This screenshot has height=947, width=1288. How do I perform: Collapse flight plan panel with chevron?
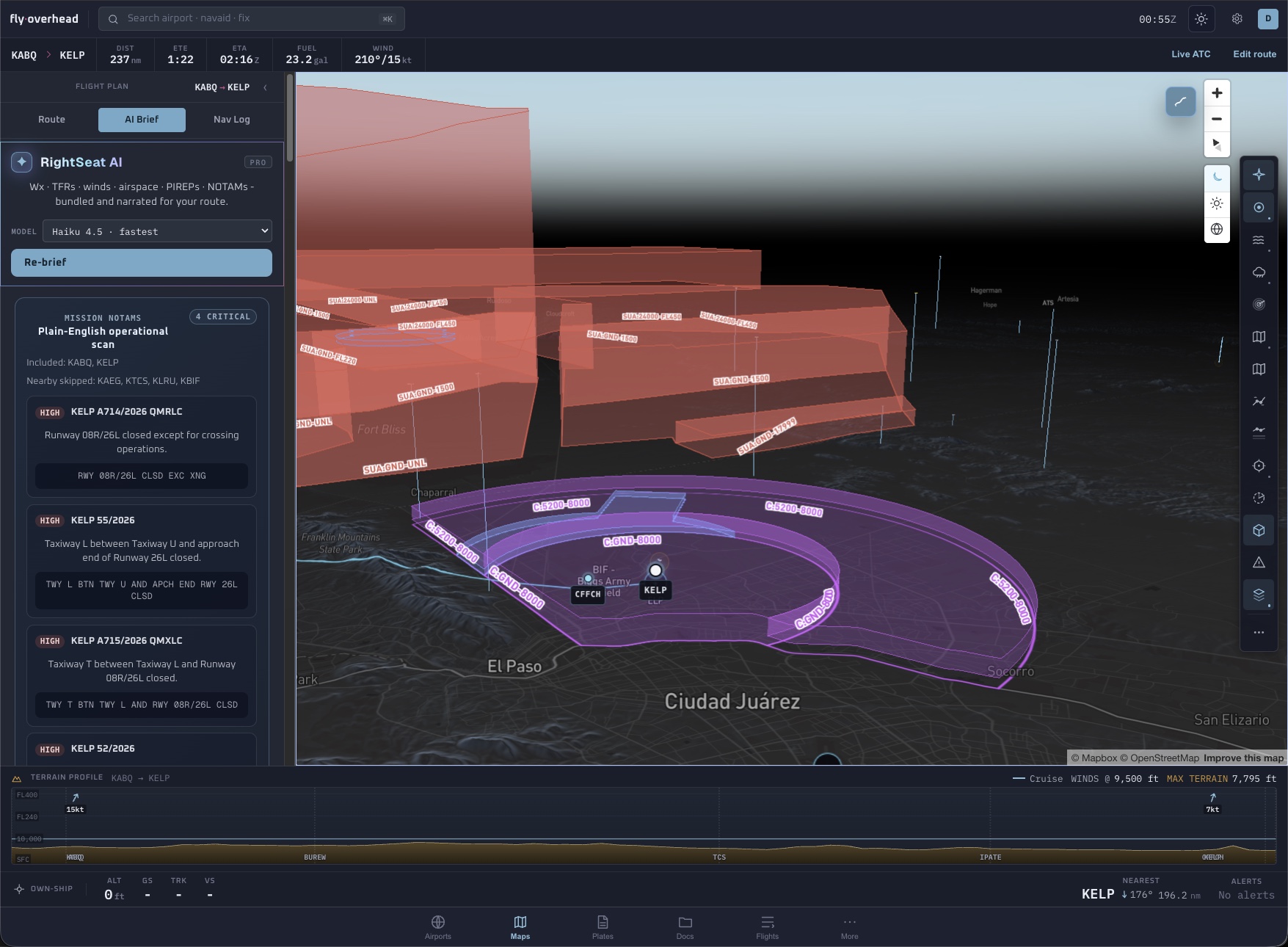click(265, 87)
